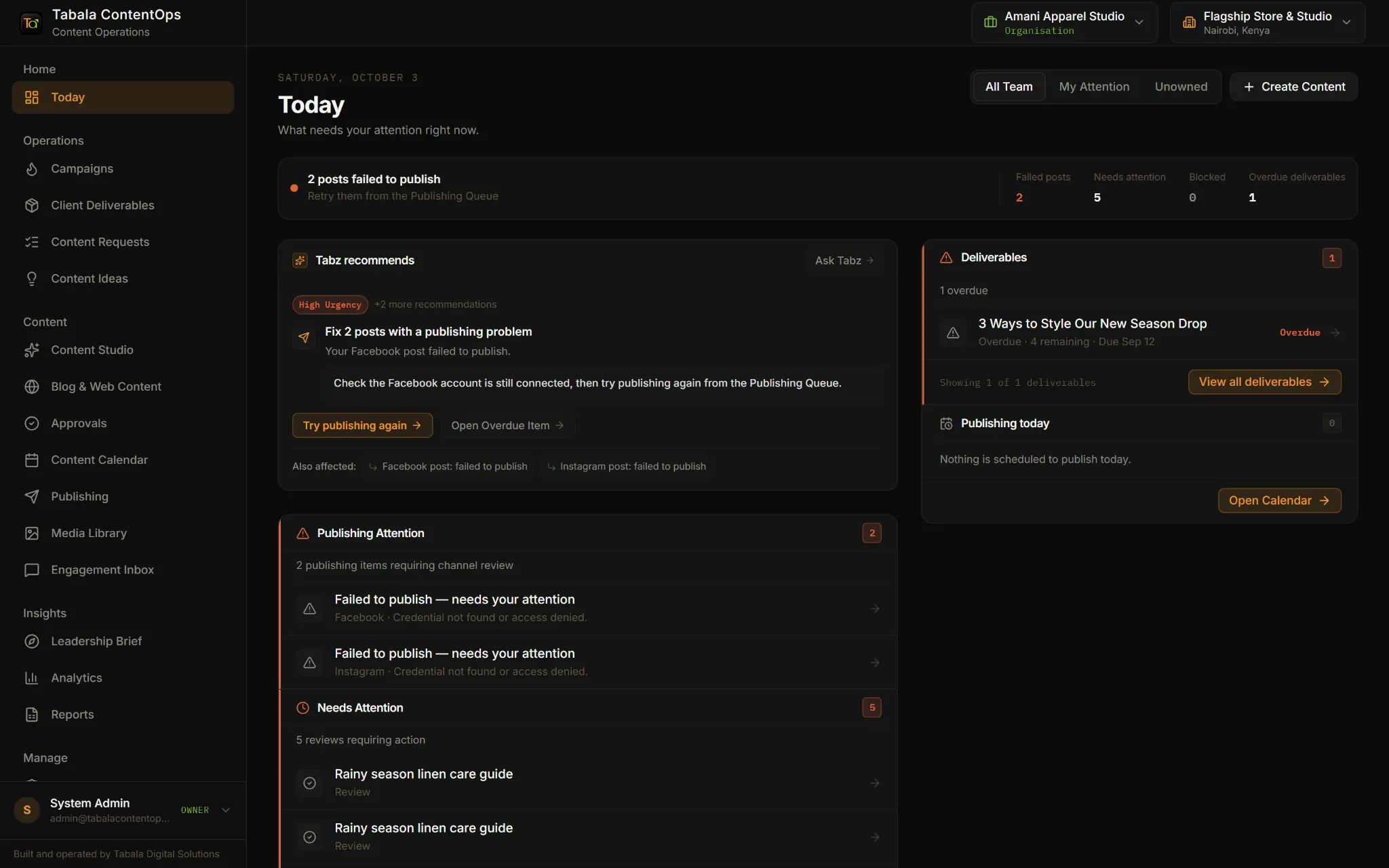This screenshot has width=1389, height=868.
Task: Click the Reports document icon
Action: pyautogui.click(x=31, y=714)
